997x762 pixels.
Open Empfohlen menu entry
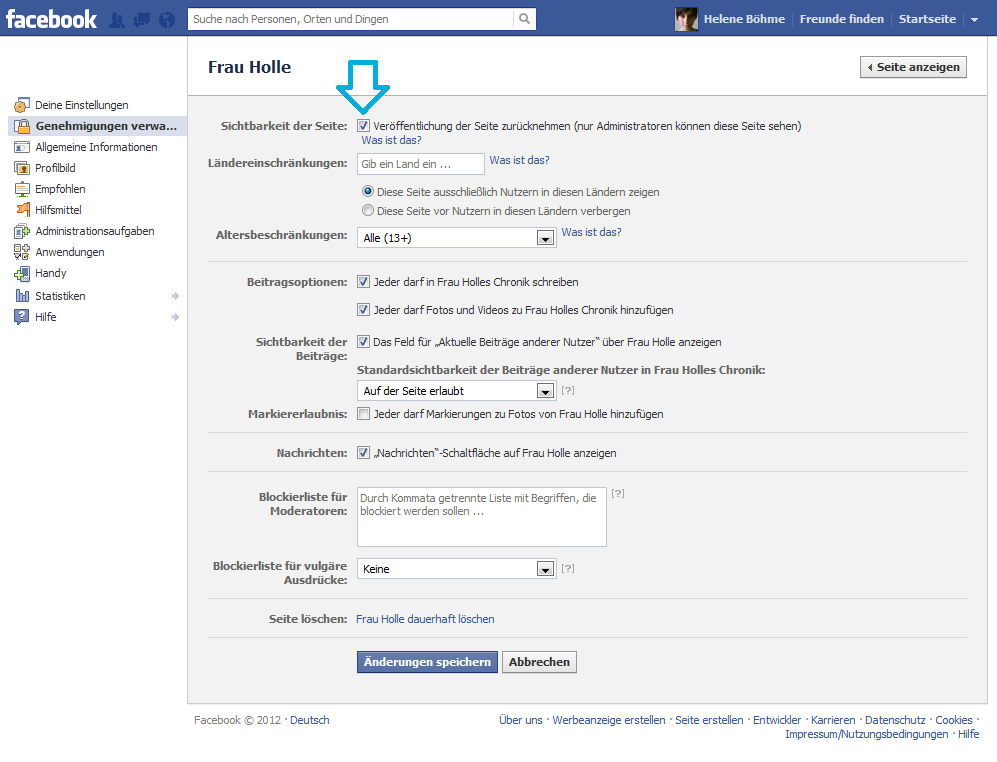[x=60, y=189]
